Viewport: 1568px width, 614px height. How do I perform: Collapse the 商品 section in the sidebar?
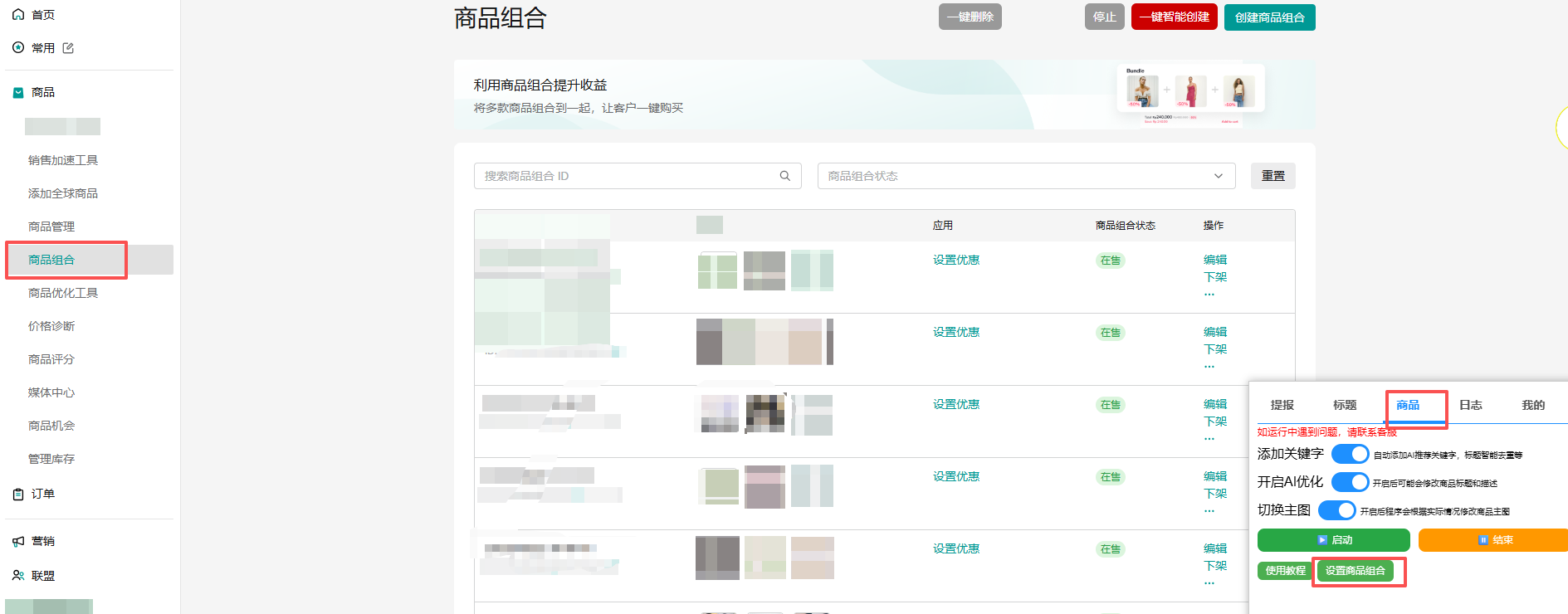coord(18,93)
